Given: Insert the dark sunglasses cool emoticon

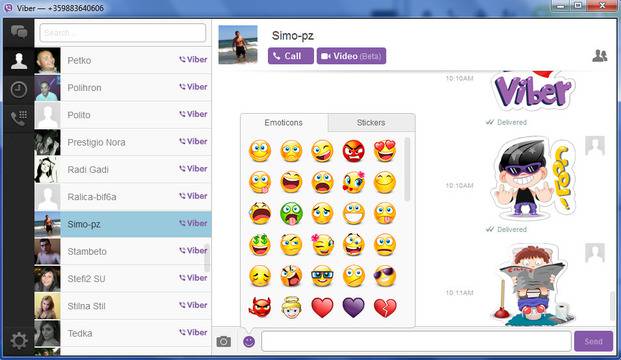Looking at the screenshot, I should coord(385,276).
